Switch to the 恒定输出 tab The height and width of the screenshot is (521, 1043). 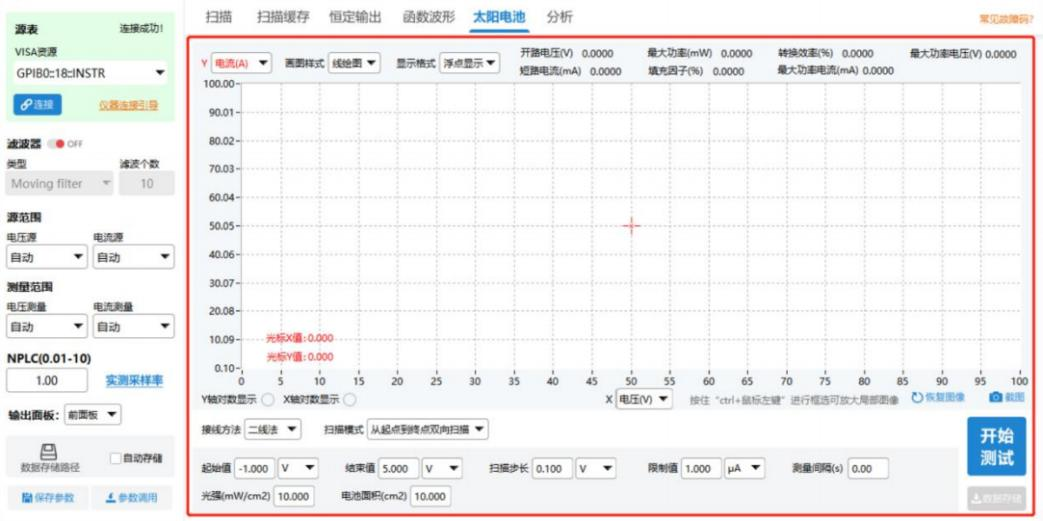click(x=355, y=17)
